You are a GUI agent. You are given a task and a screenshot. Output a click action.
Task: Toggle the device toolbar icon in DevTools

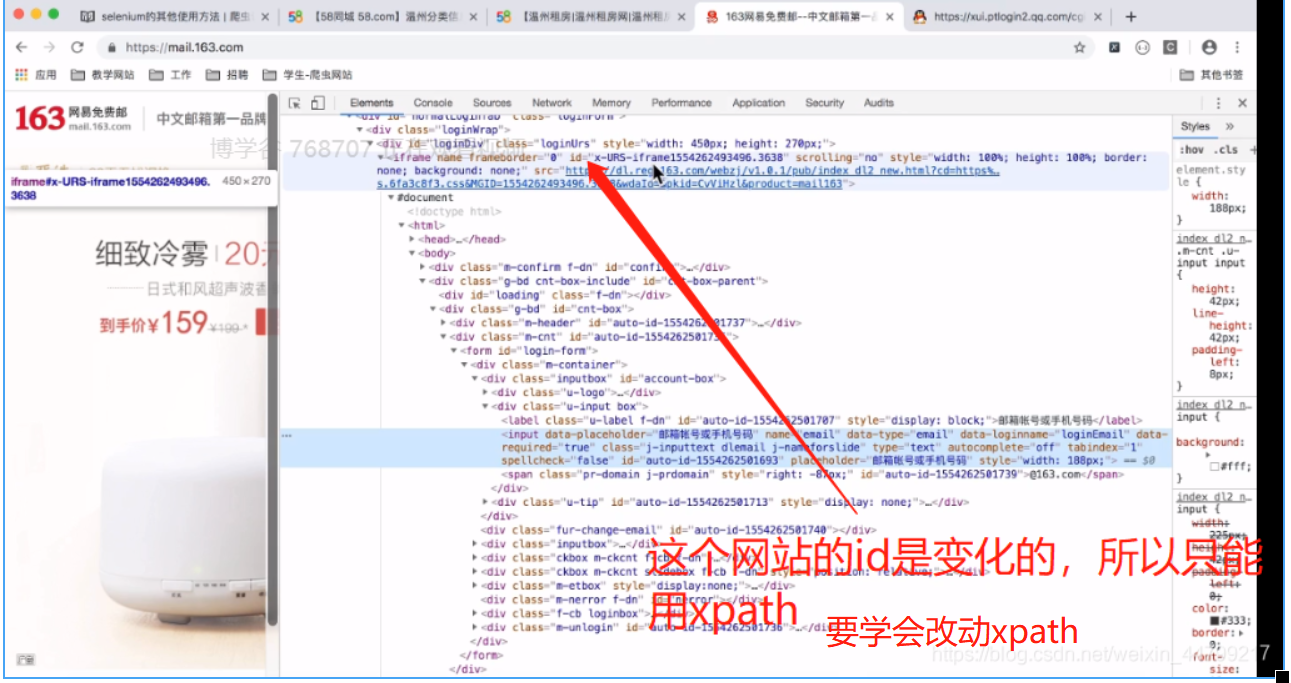pyautogui.click(x=318, y=103)
